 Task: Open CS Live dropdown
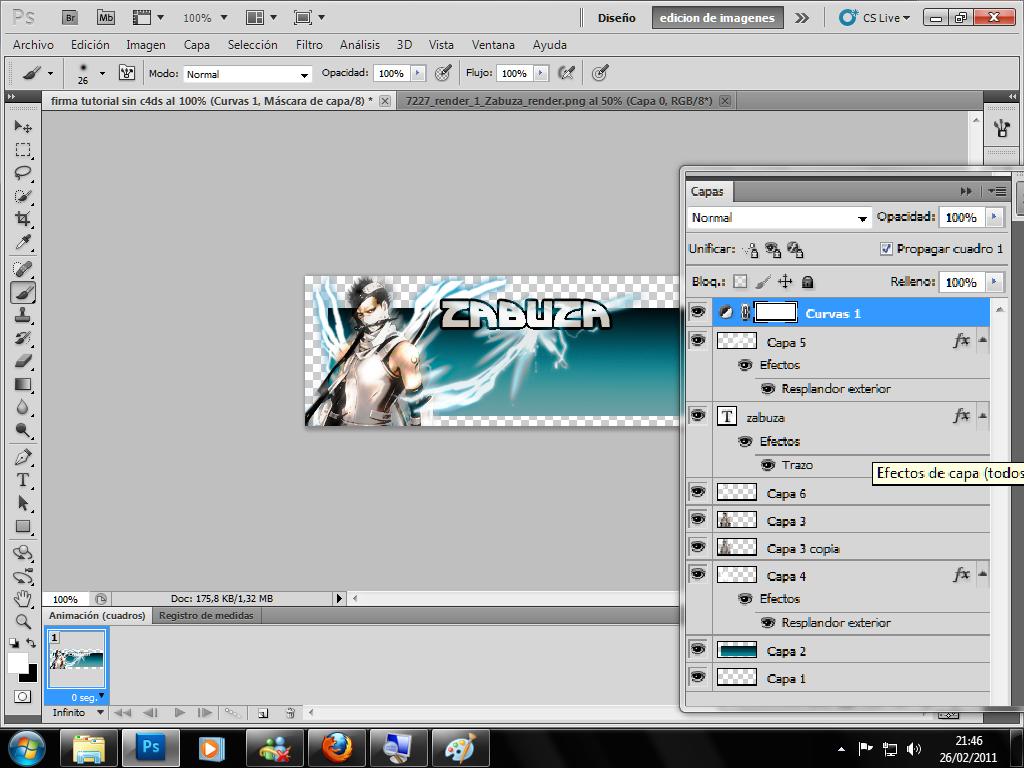coord(875,18)
